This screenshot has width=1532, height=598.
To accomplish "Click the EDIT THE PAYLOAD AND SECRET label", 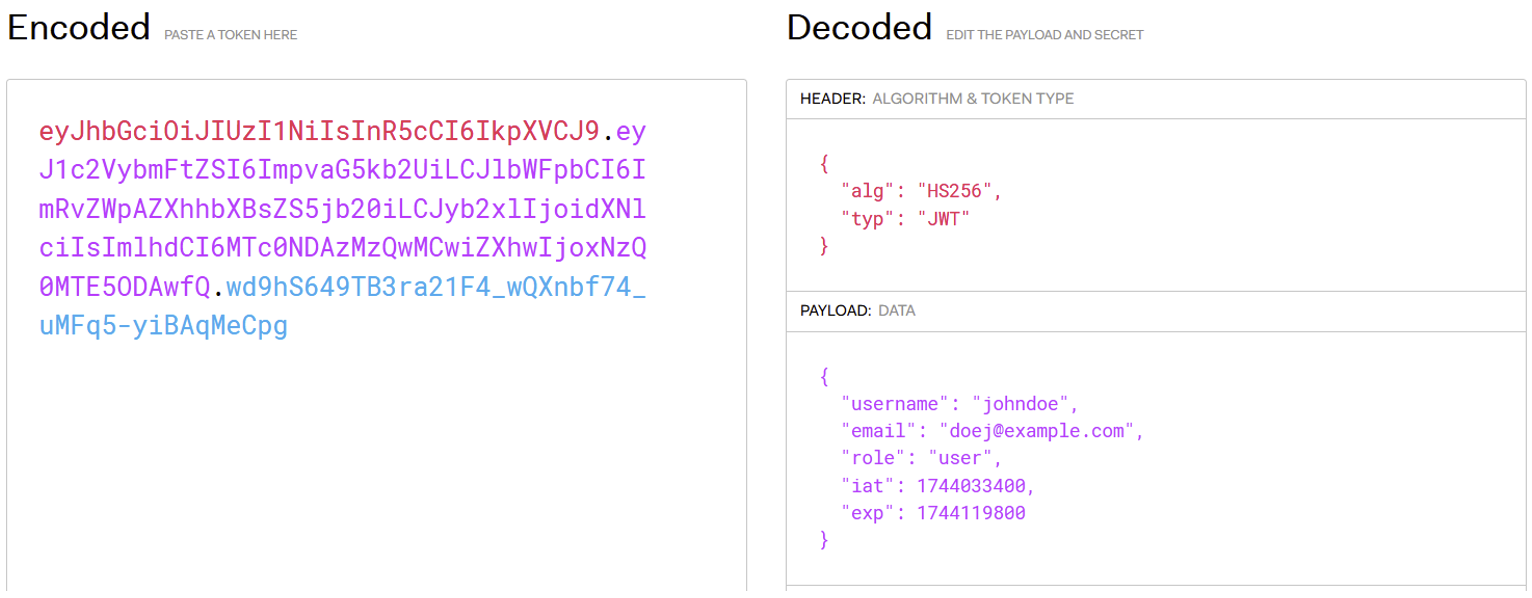I will pos(1044,34).
